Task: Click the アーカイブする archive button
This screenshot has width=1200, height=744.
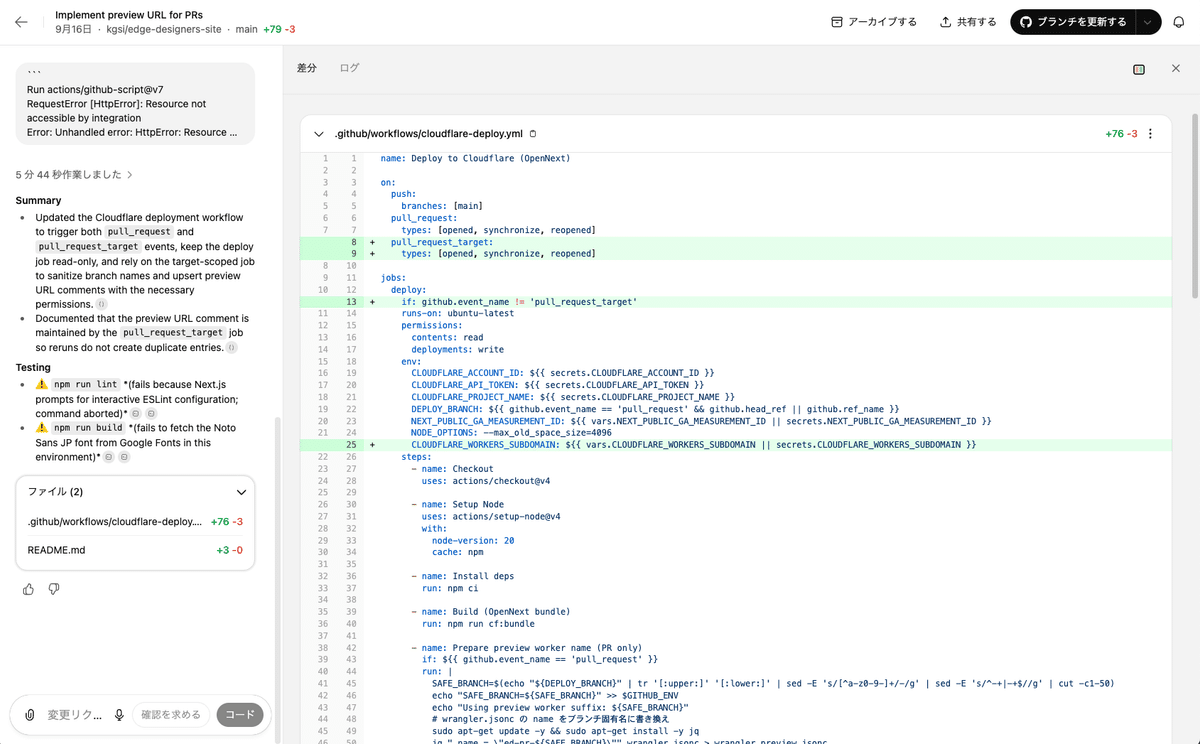Action: tap(874, 22)
